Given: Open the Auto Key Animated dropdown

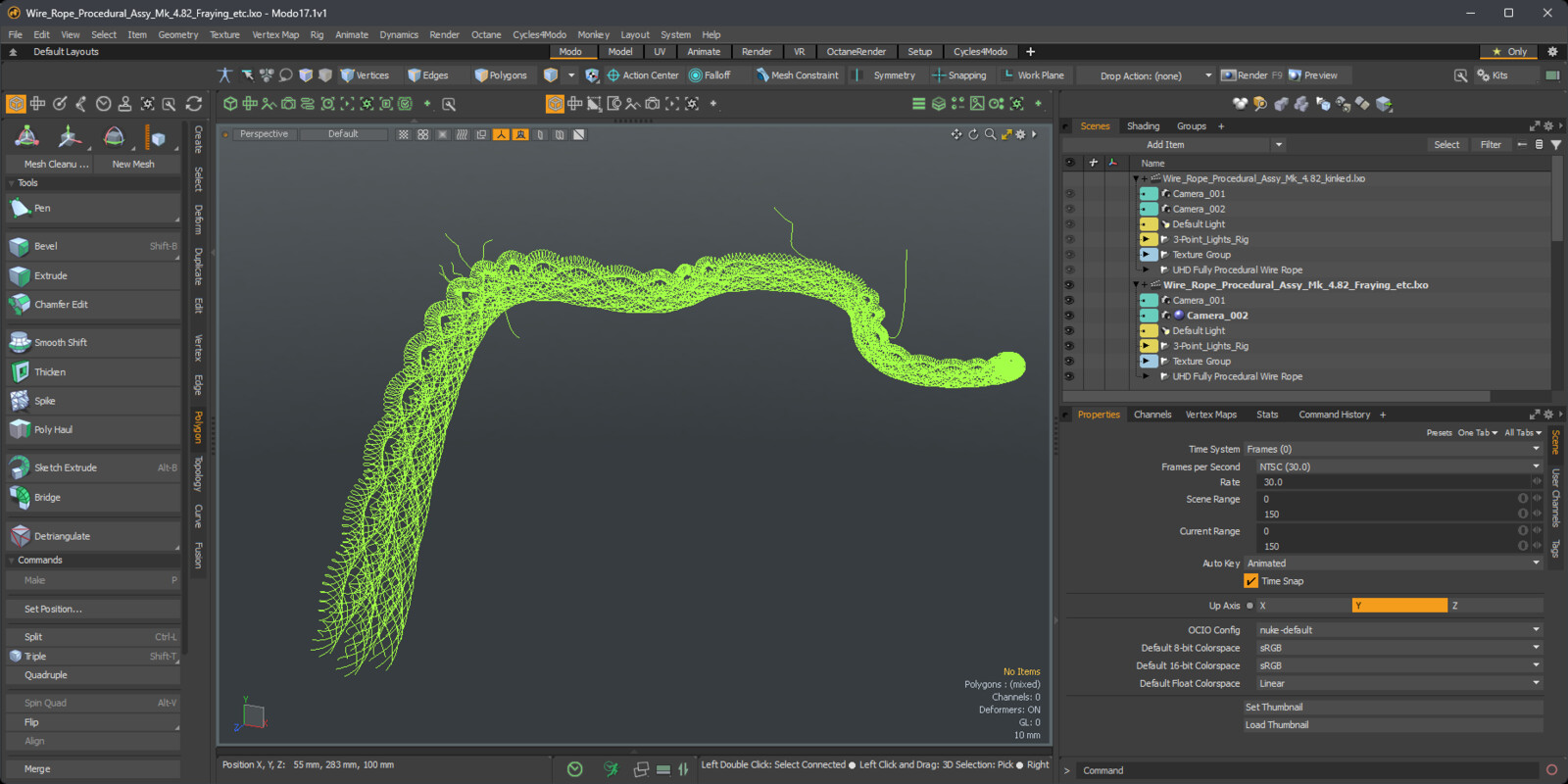Looking at the screenshot, I should [x=1394, y=563].
